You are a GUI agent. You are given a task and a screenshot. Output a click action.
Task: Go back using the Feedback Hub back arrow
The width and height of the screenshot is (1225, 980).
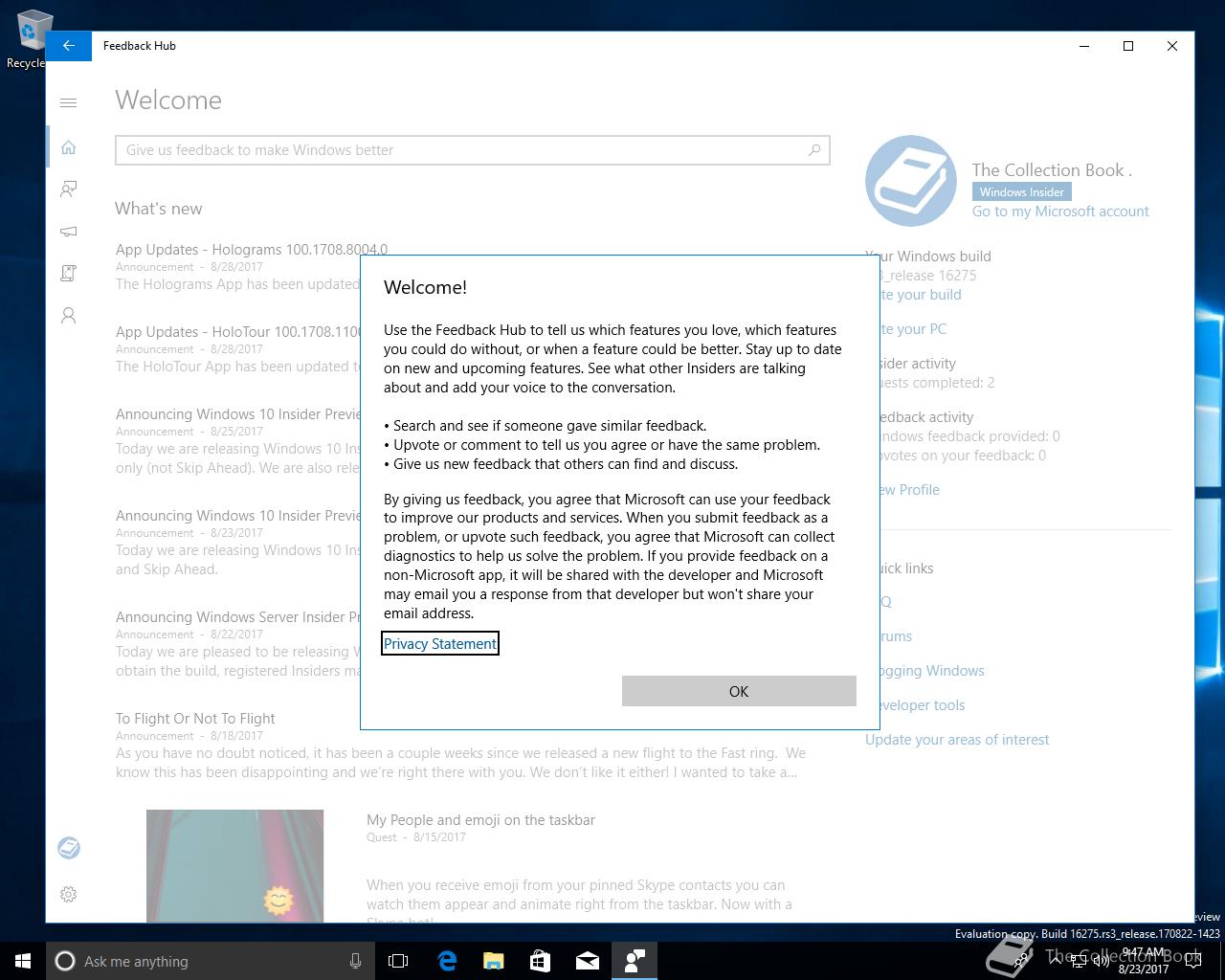69,46
